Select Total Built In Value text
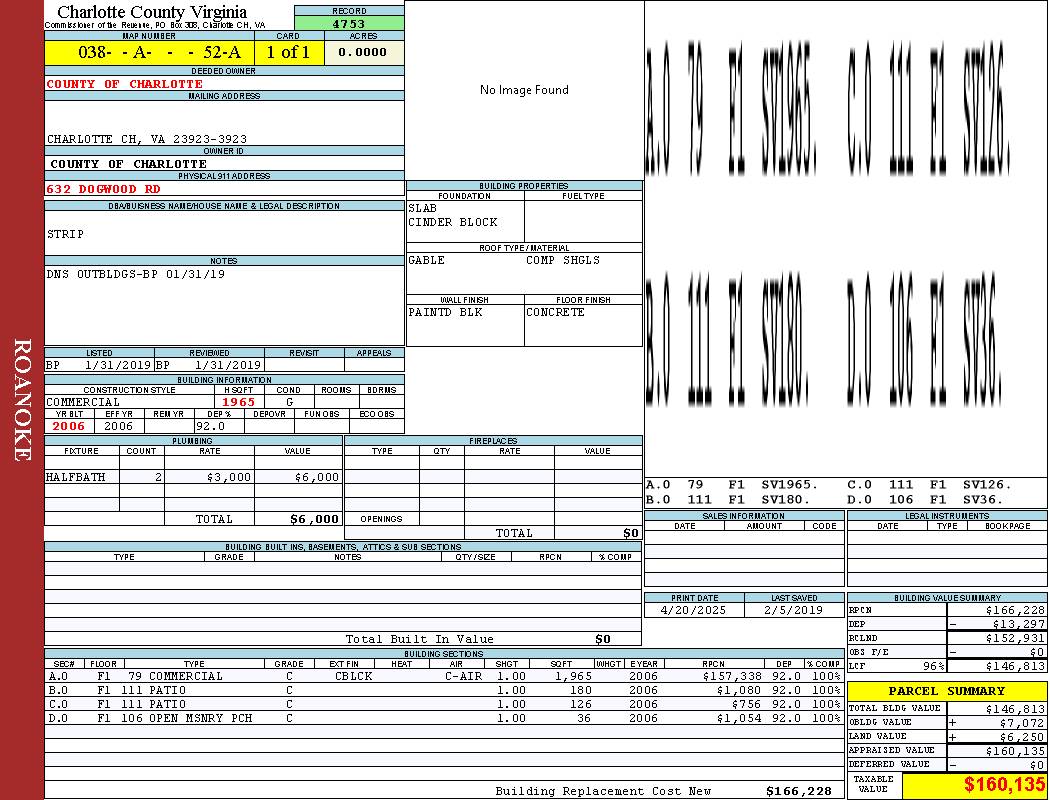This screenshot has height=800, width=1050. [x=419, y=639]
